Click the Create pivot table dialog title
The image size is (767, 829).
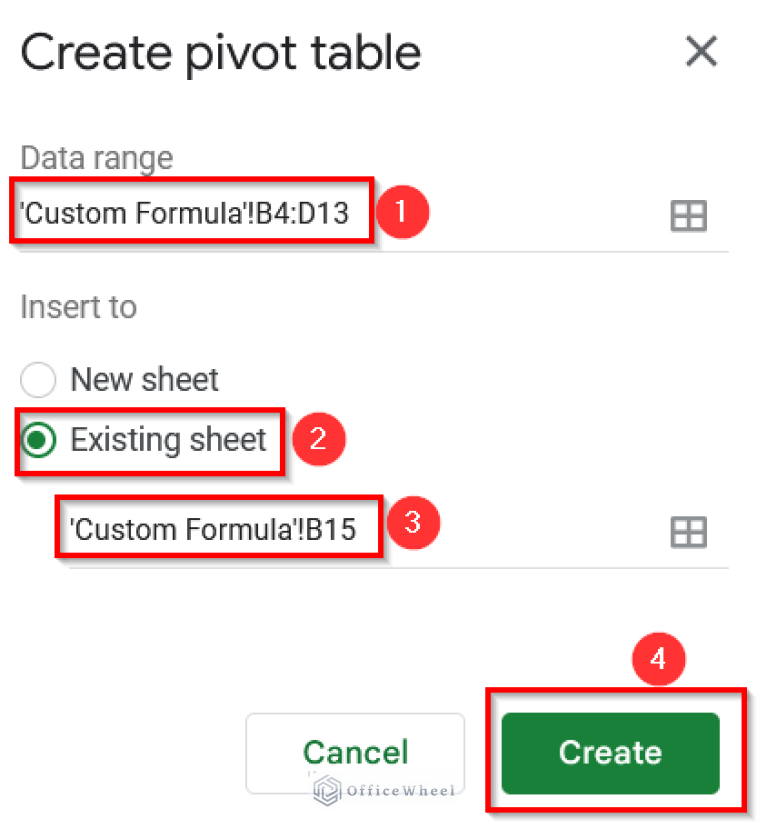[x=222, y=52]
